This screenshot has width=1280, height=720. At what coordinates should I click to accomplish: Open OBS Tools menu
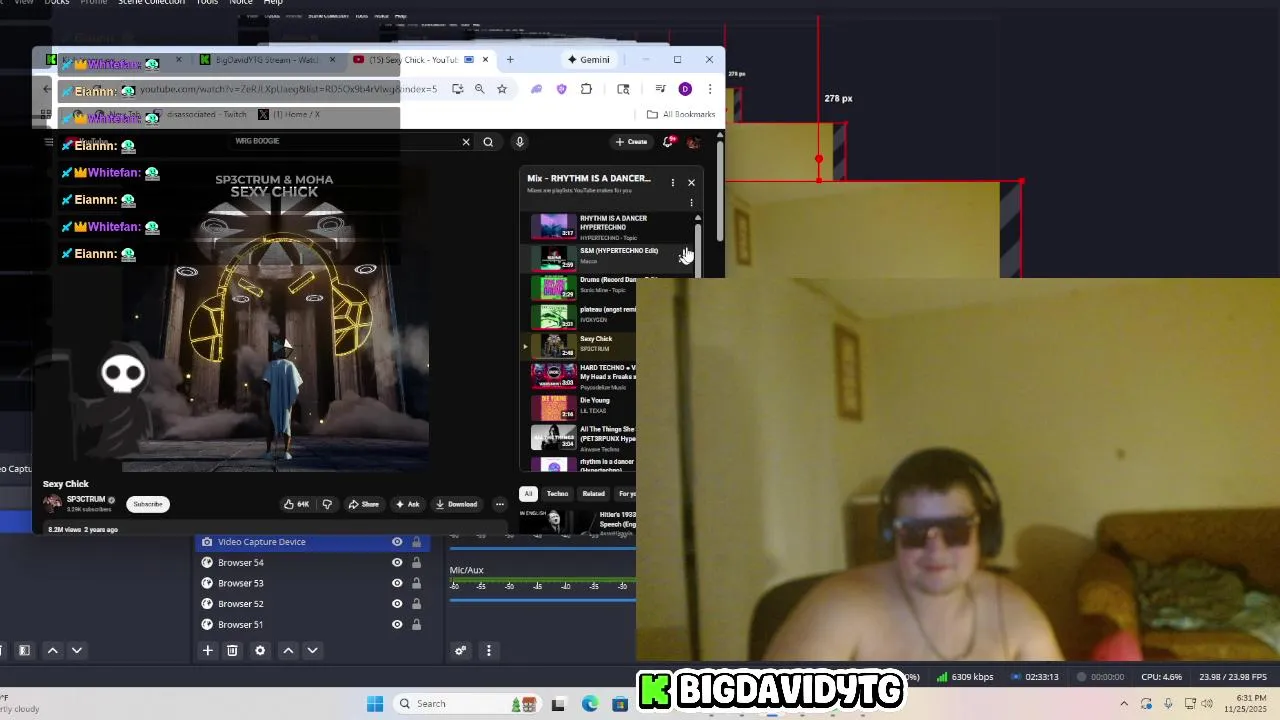pyautogui.click(x=207, y=3)
